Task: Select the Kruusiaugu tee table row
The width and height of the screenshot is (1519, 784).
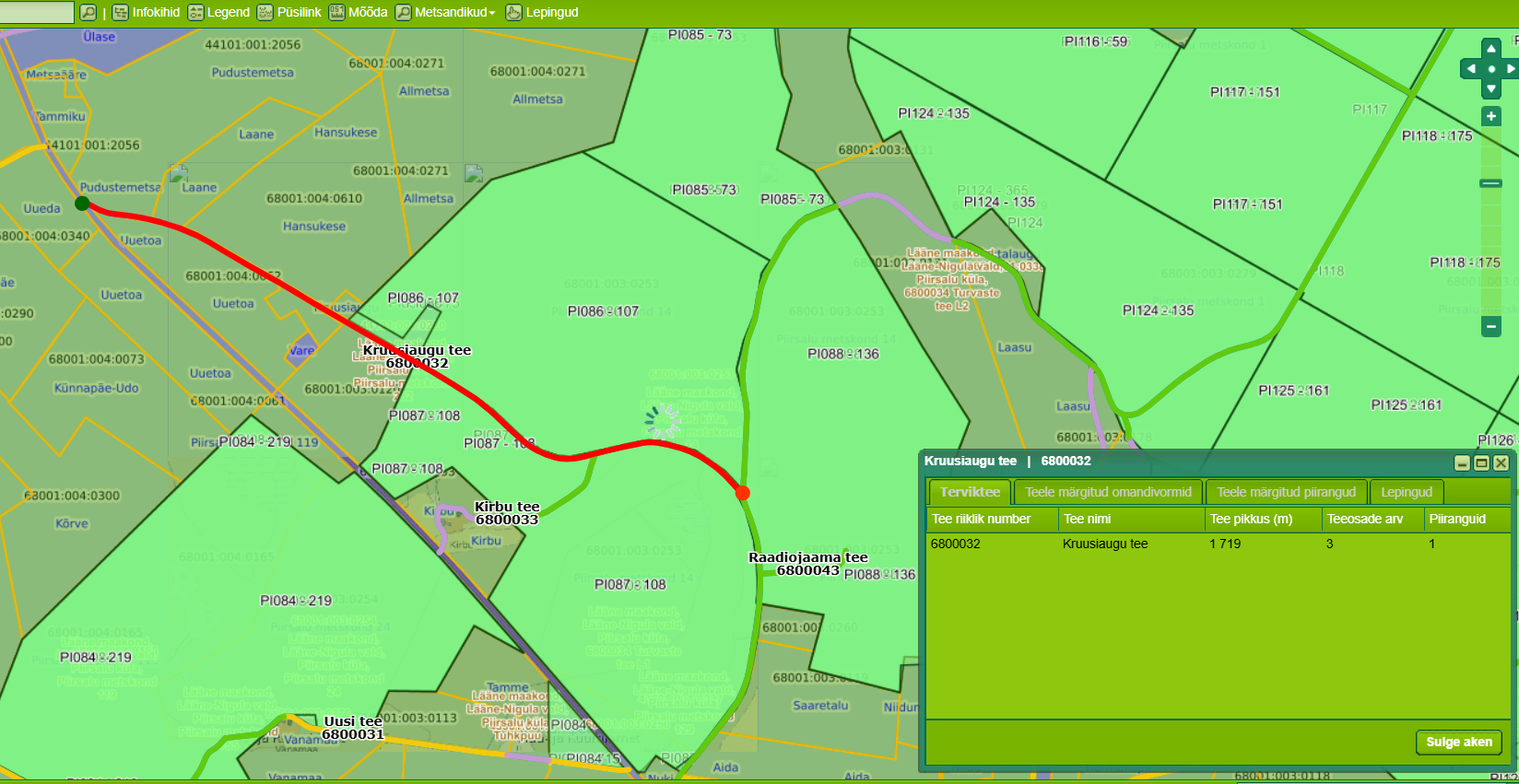Action: [x=1106, y=544]
